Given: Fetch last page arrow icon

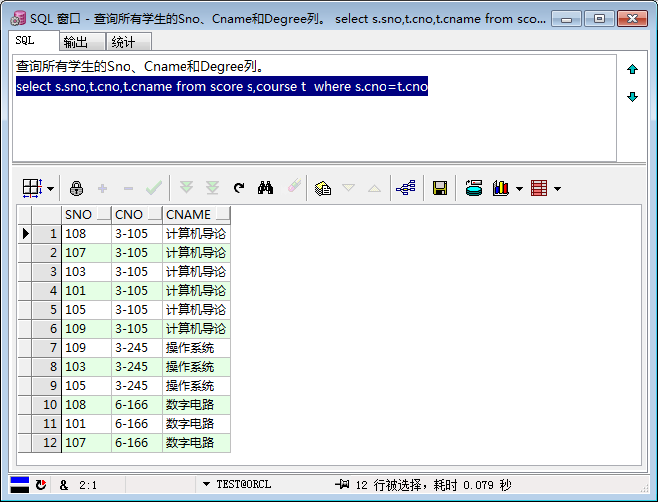Looking at the screenshot, I should [x=212, y=188].
